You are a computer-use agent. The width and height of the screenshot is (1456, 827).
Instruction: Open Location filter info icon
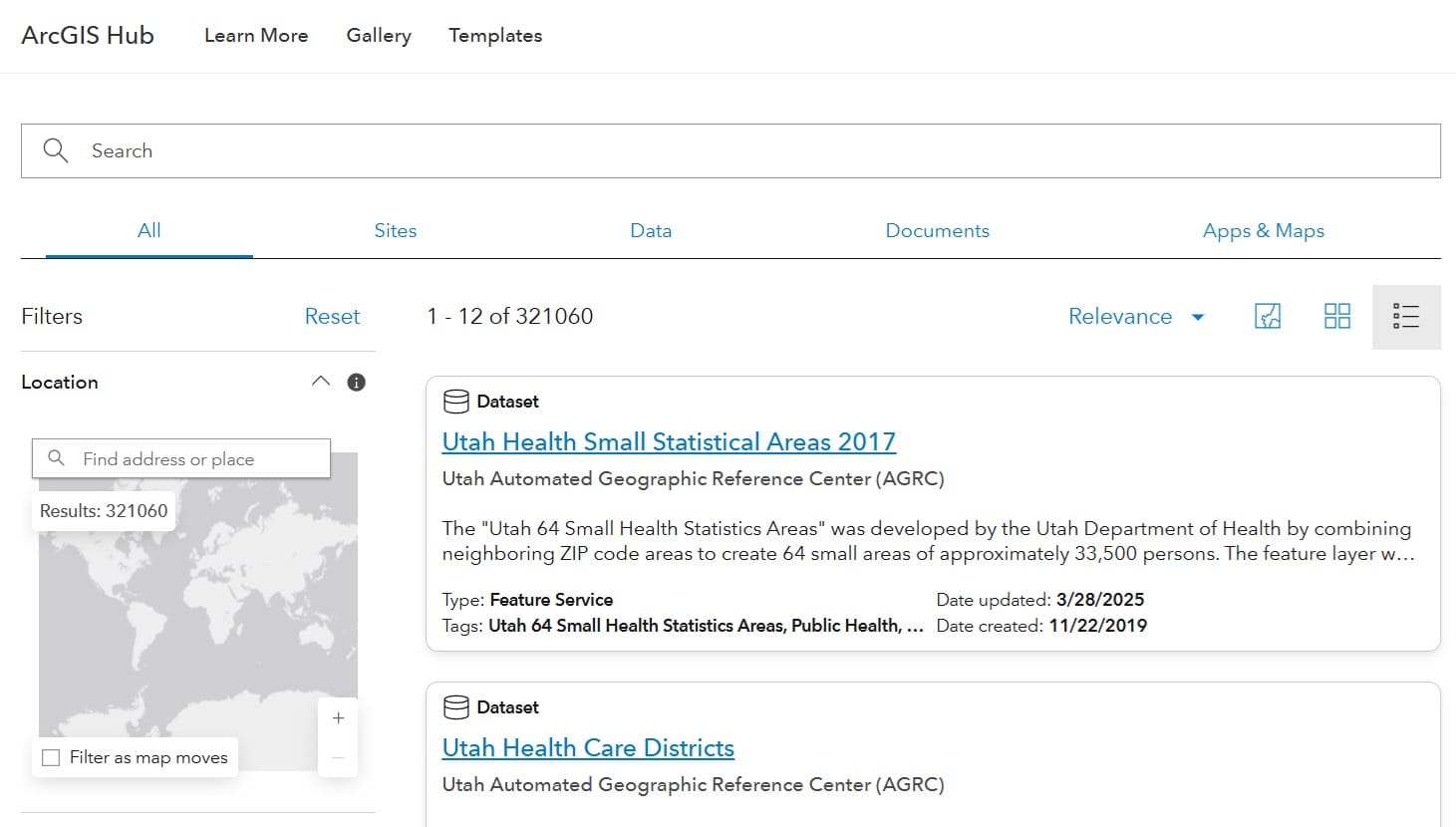(356, 382)
